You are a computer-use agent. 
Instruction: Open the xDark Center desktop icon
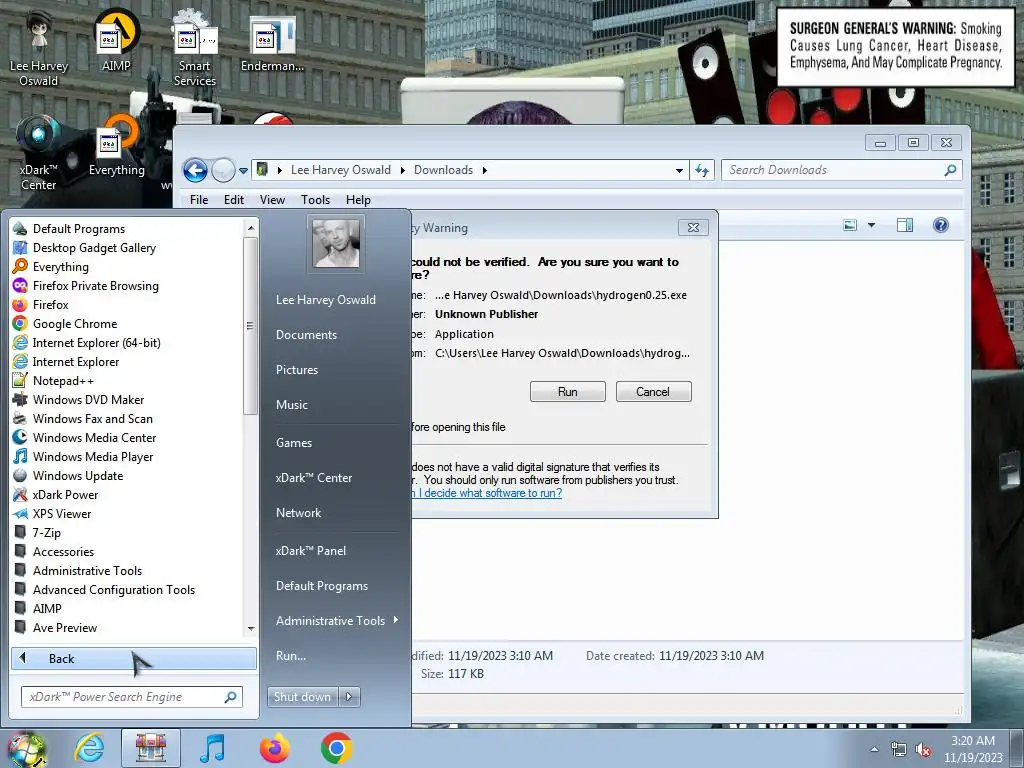coord(39,153)
